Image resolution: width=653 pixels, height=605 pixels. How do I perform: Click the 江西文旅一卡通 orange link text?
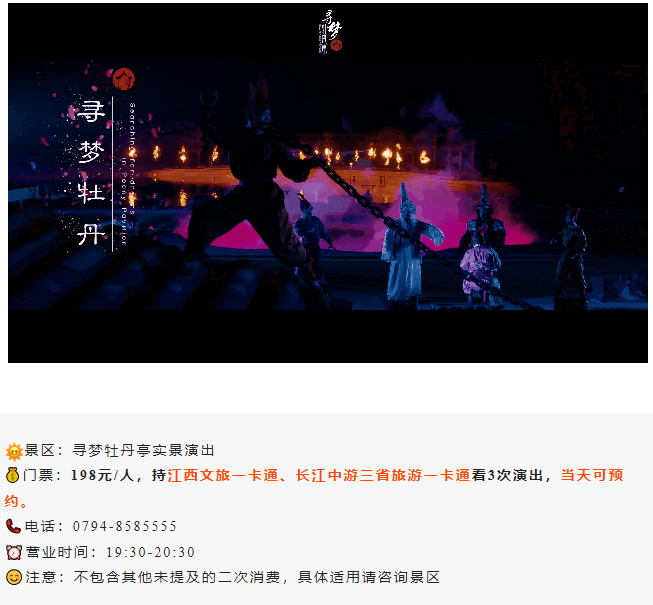[222, 476]
